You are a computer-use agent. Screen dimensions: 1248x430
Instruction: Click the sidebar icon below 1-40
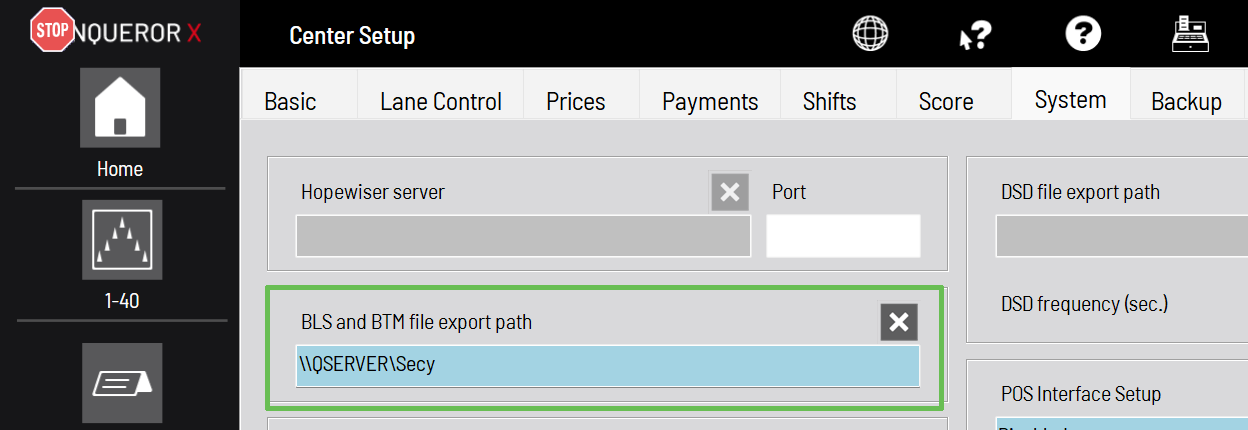(x=121, y=383)
